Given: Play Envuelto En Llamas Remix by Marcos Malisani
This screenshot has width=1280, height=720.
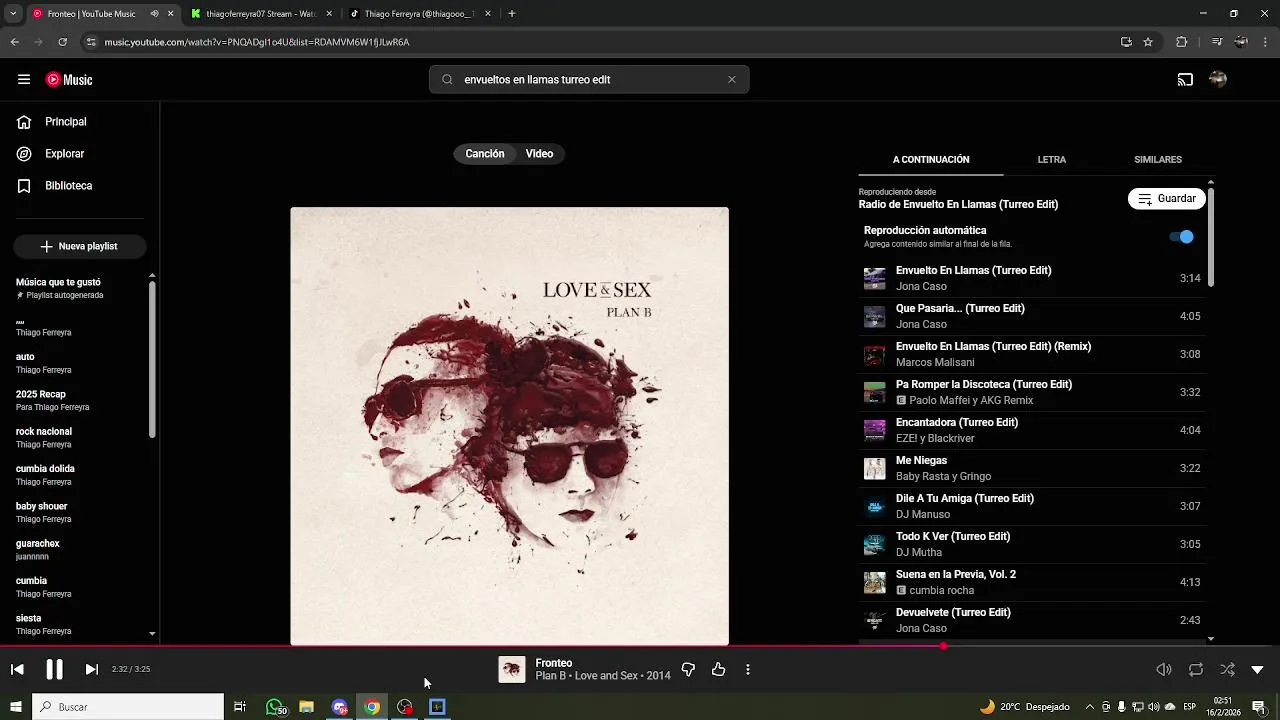Looking at the screenshot, I should coord(1032,354).
